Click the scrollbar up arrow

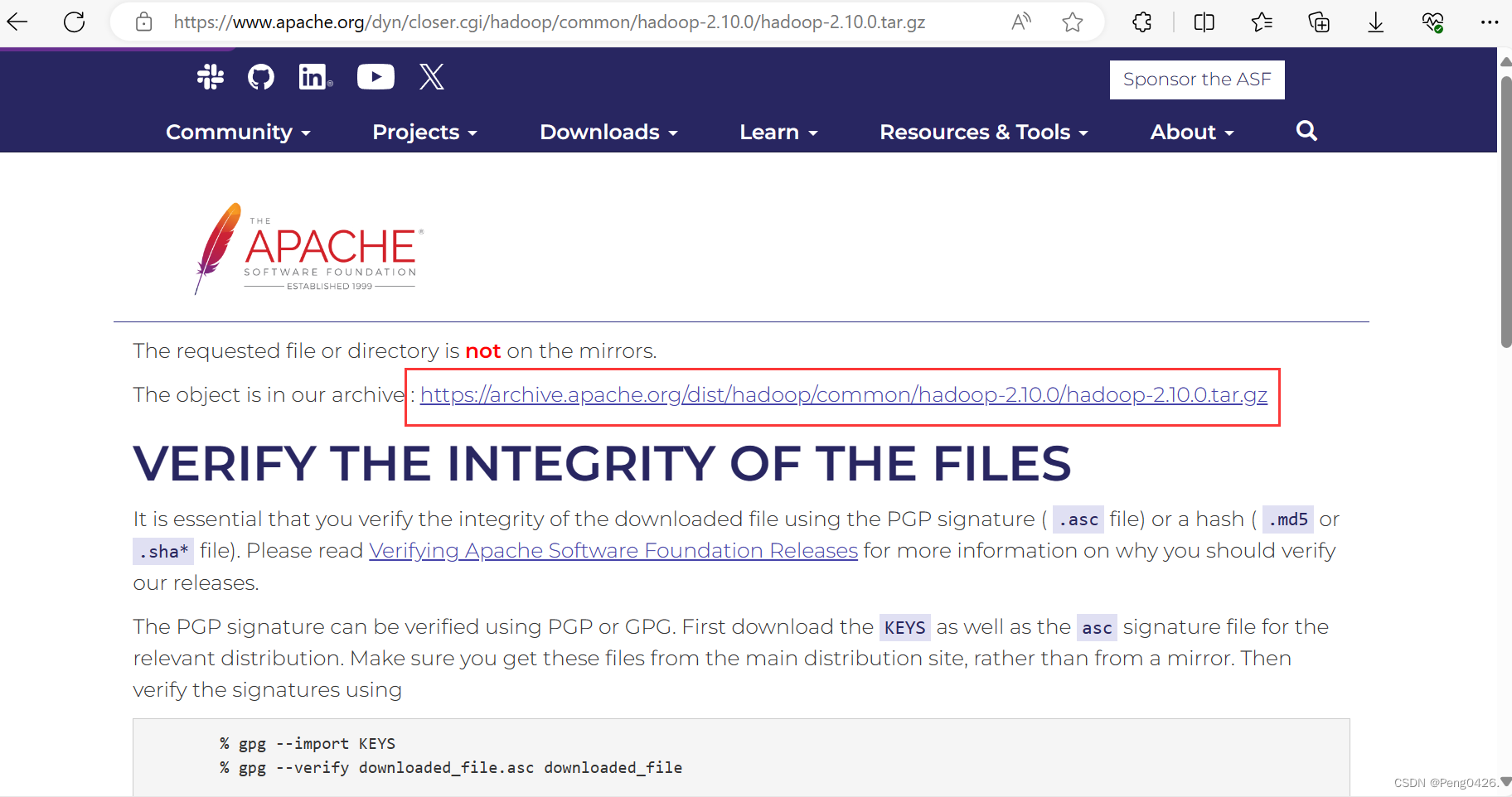coord(1505,61)
